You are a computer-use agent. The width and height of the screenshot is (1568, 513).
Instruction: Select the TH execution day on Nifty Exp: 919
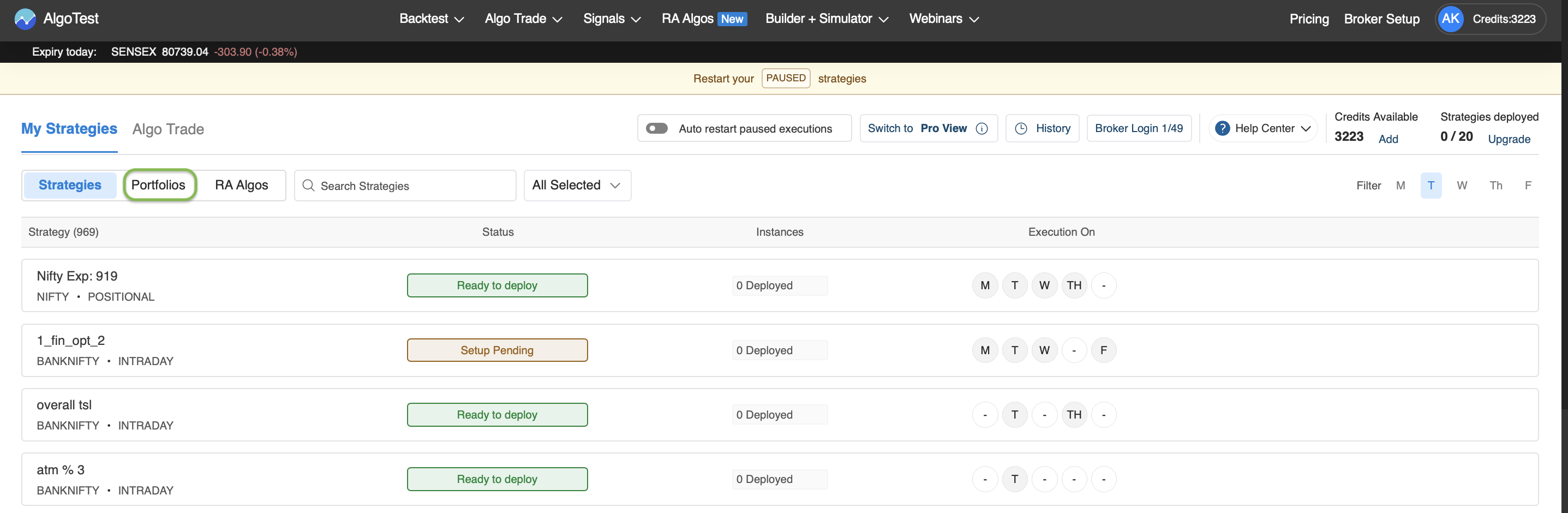1074,285
